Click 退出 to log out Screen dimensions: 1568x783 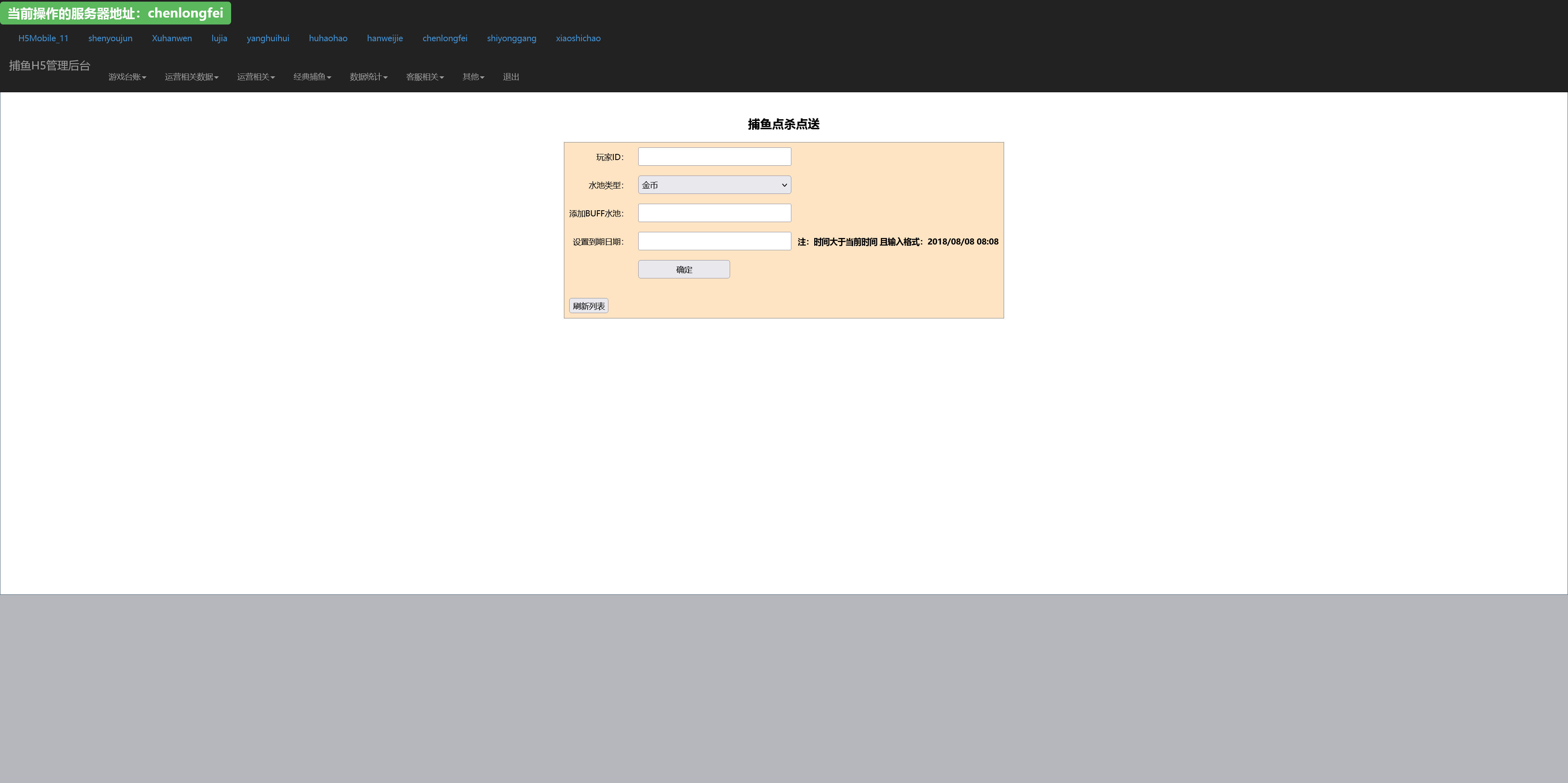[511, 77]
